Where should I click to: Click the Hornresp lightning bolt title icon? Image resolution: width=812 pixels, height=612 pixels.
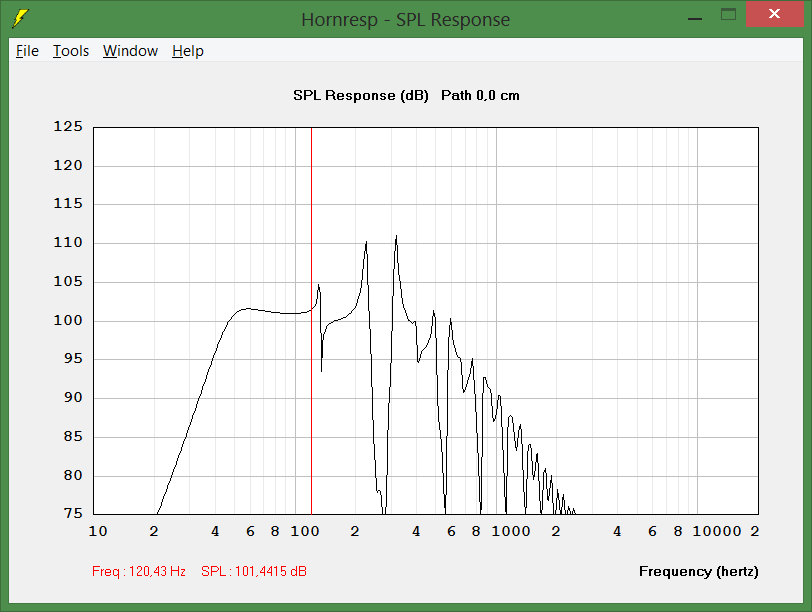coord(20,18)
